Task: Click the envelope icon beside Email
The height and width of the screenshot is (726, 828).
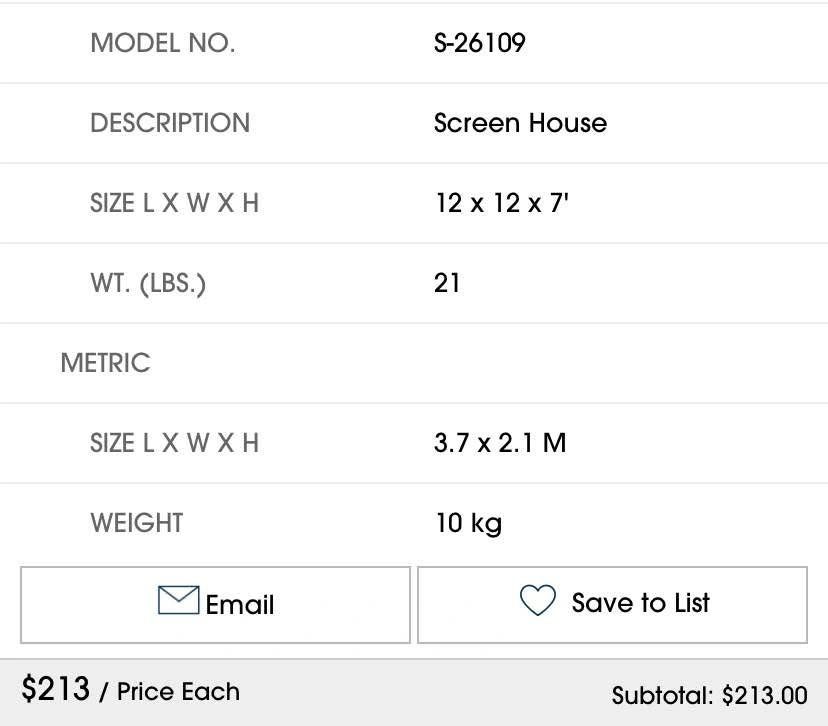Action: (x=178, y=600)
